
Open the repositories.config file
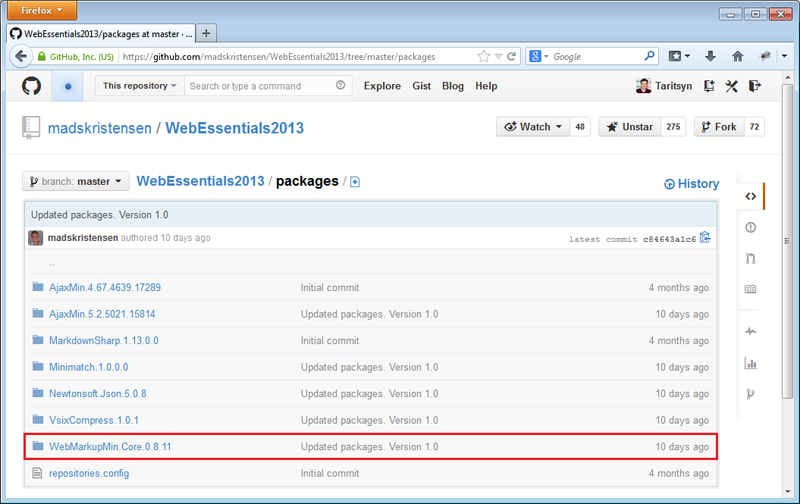[x=89, y=473]
